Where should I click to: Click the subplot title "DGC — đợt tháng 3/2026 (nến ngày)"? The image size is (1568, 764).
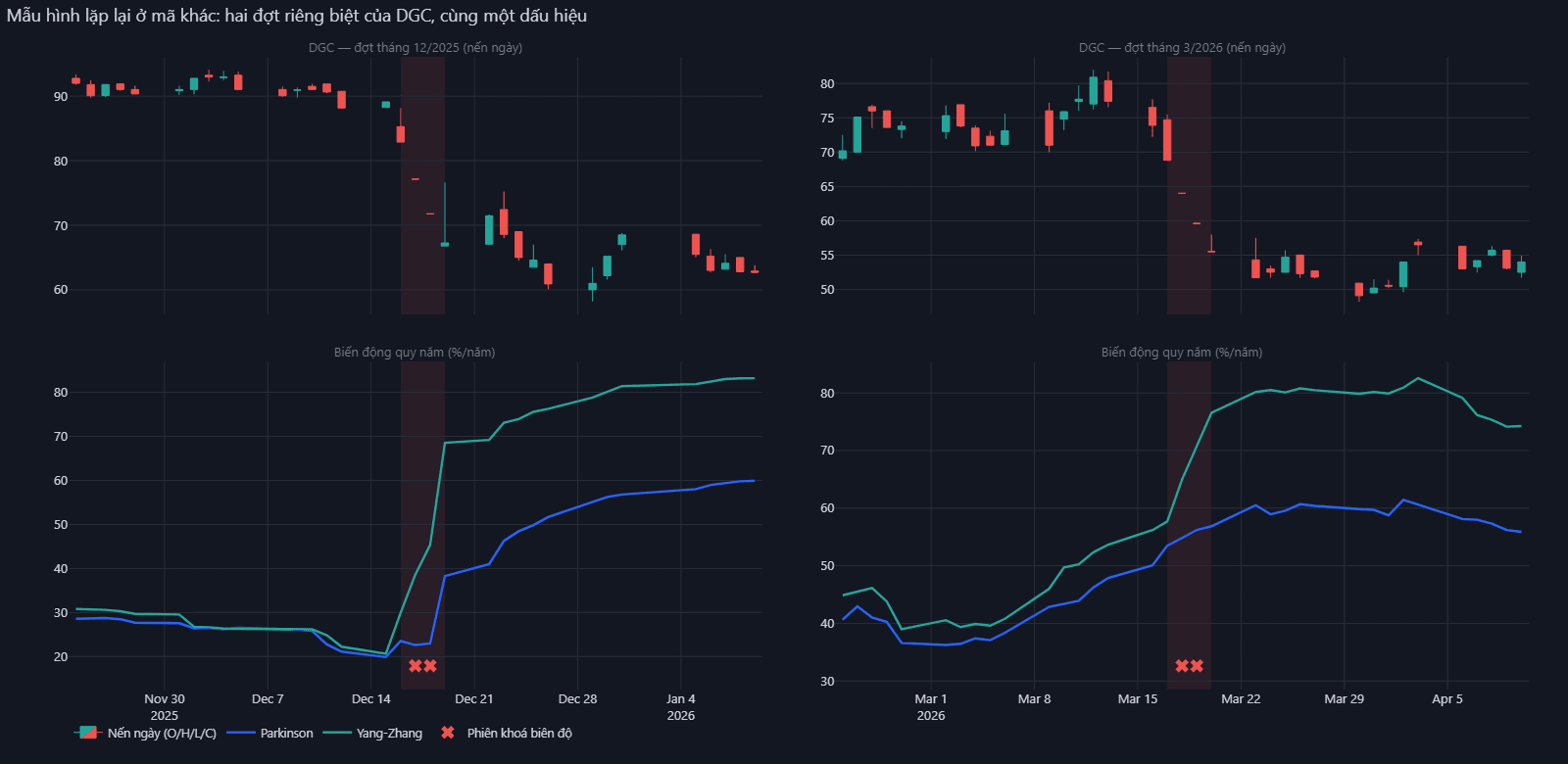coord(1182,47)
